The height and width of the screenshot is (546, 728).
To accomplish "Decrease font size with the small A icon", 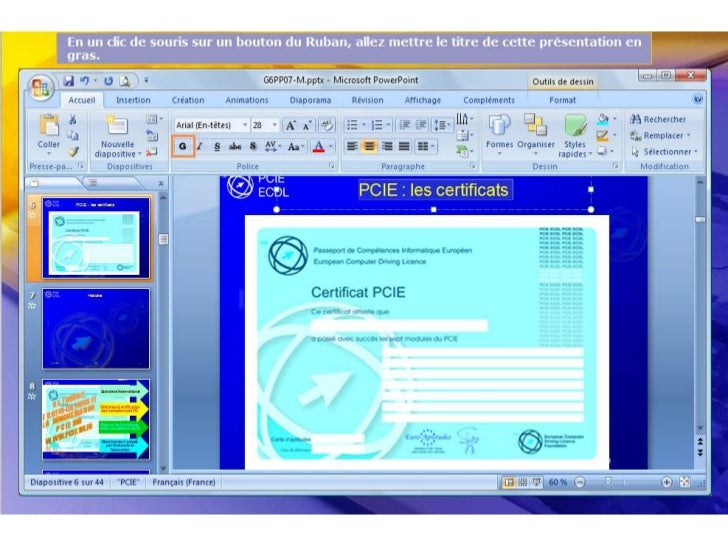I will point(307,125).
